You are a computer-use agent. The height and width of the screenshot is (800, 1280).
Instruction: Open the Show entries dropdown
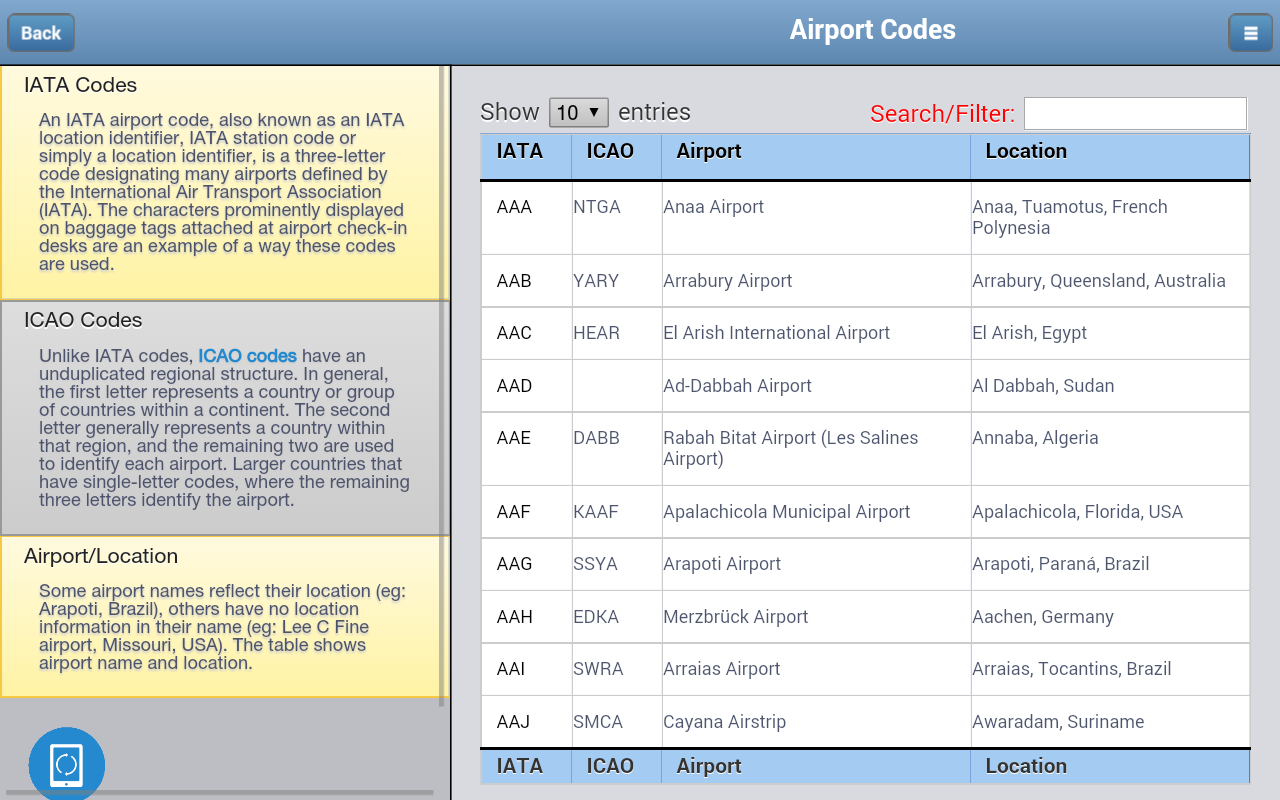(x=578, y=112)
